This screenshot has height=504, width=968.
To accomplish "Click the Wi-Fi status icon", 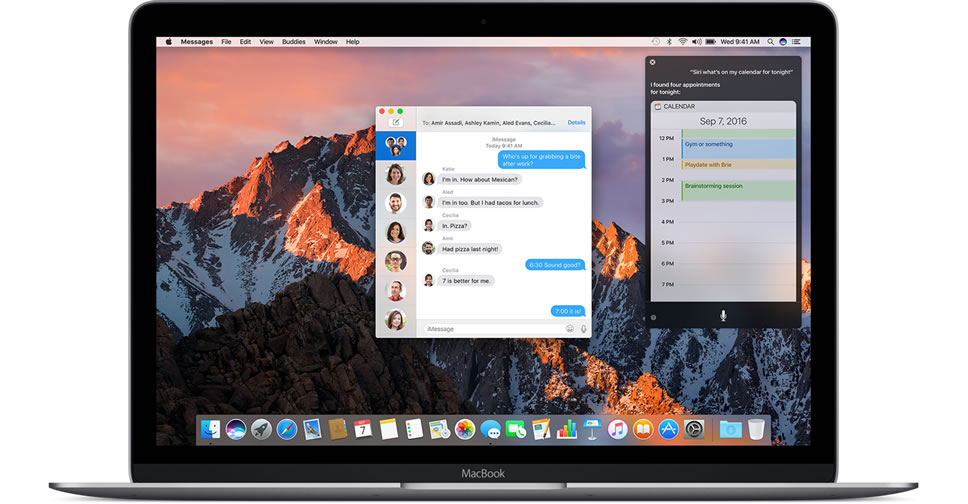I will 683,42.
